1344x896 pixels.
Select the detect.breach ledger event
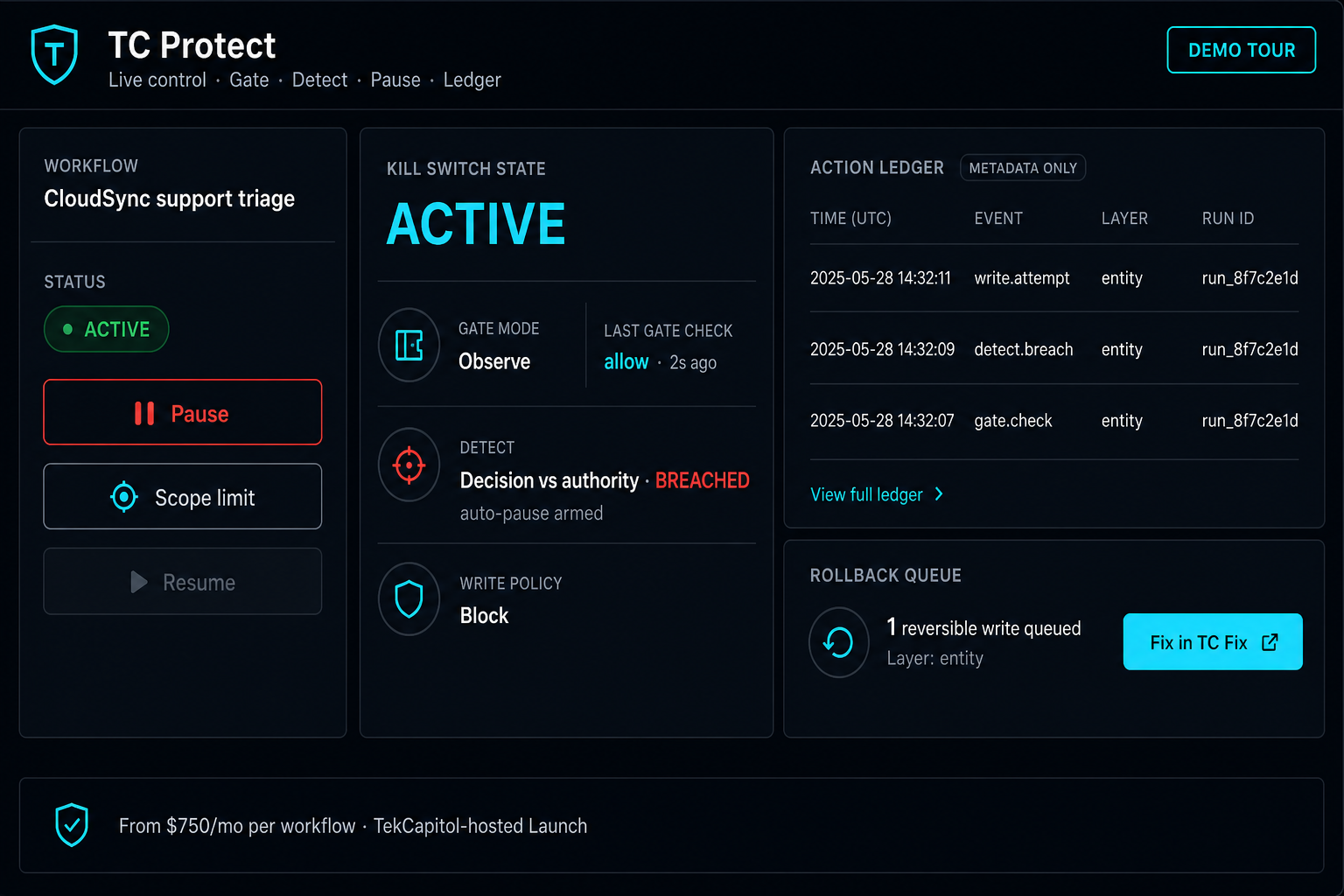[1024, 349]
